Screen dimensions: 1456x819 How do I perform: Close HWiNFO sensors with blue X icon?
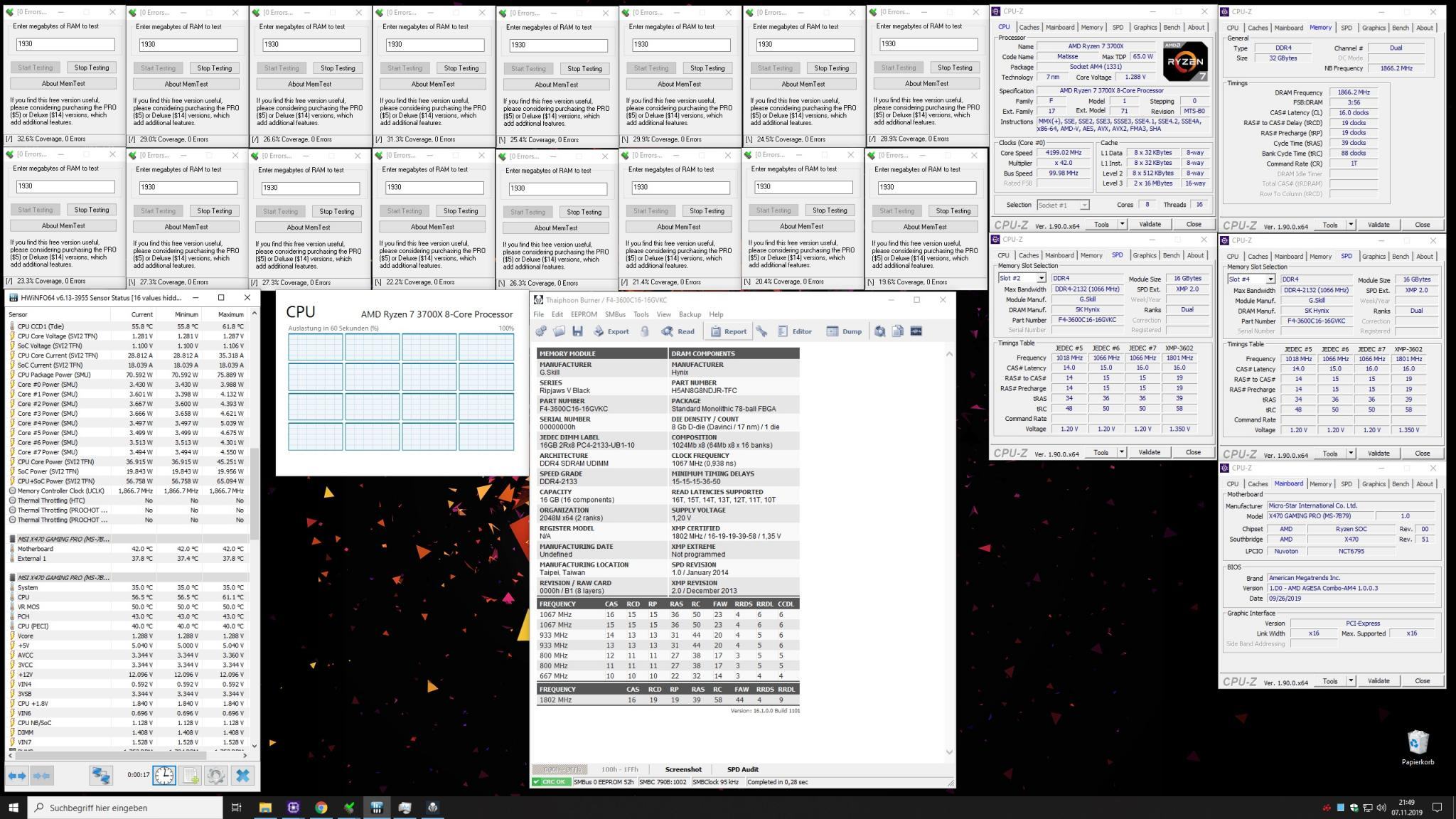pos(242,776)
